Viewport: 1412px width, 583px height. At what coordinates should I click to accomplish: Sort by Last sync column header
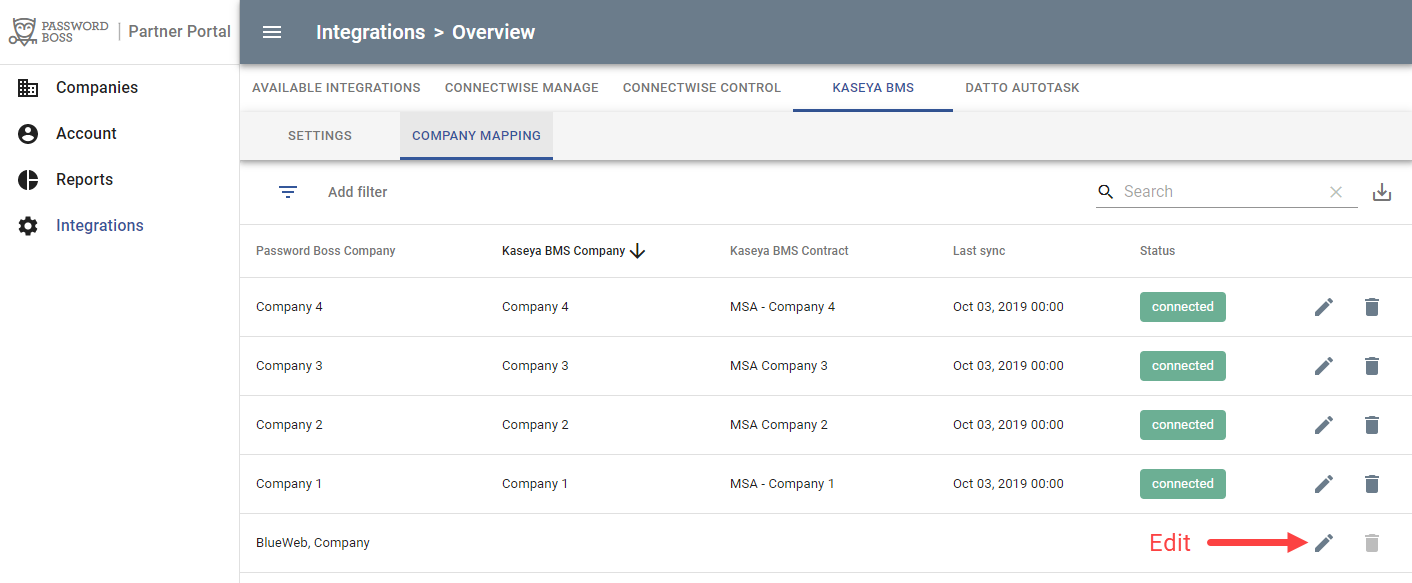tap(979, 251)
